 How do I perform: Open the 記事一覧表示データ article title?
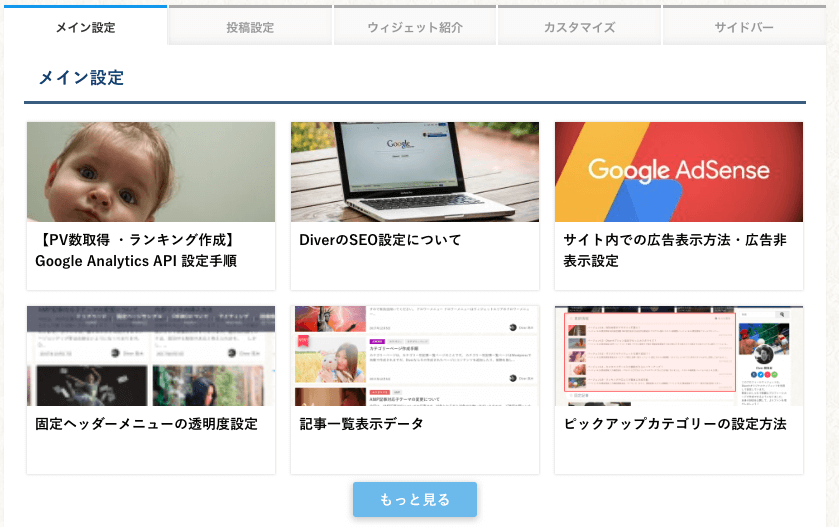tap(361, 424)
